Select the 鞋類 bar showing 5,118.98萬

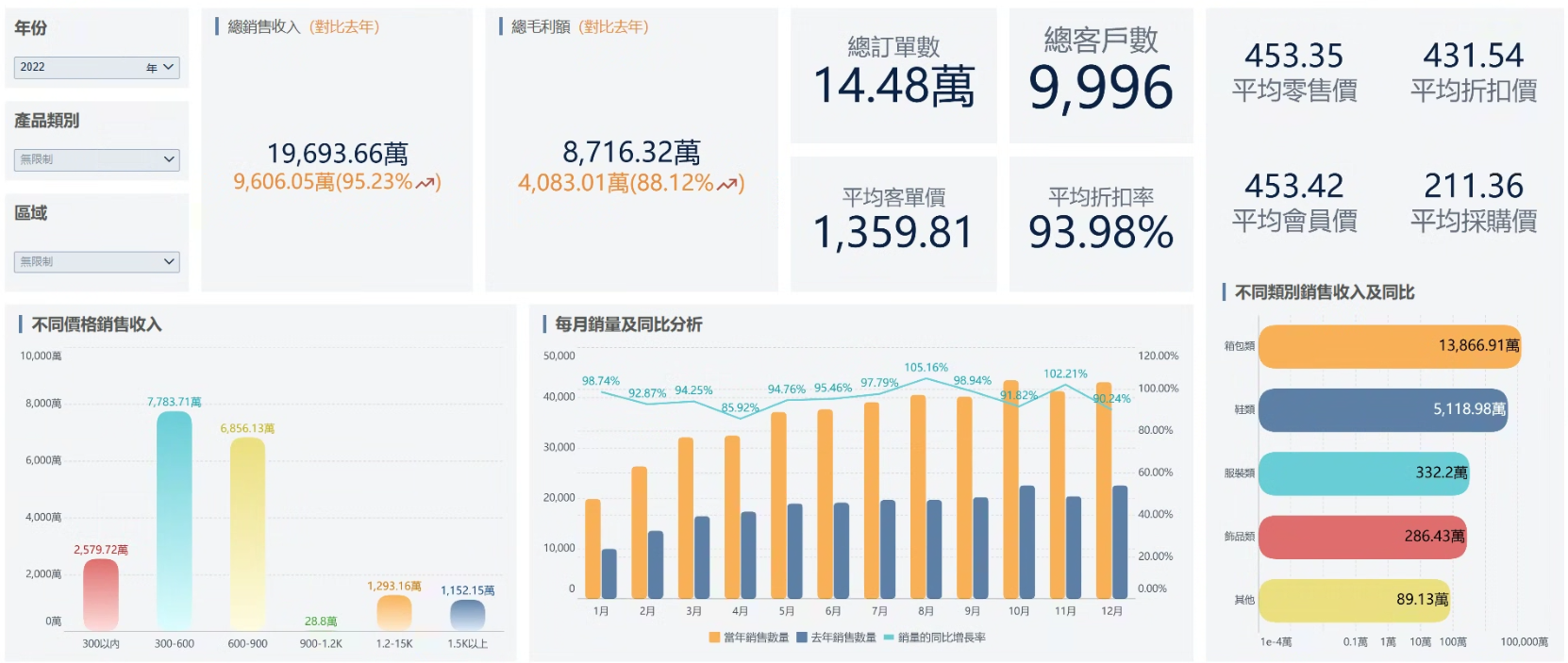[x=1382, y=409]
